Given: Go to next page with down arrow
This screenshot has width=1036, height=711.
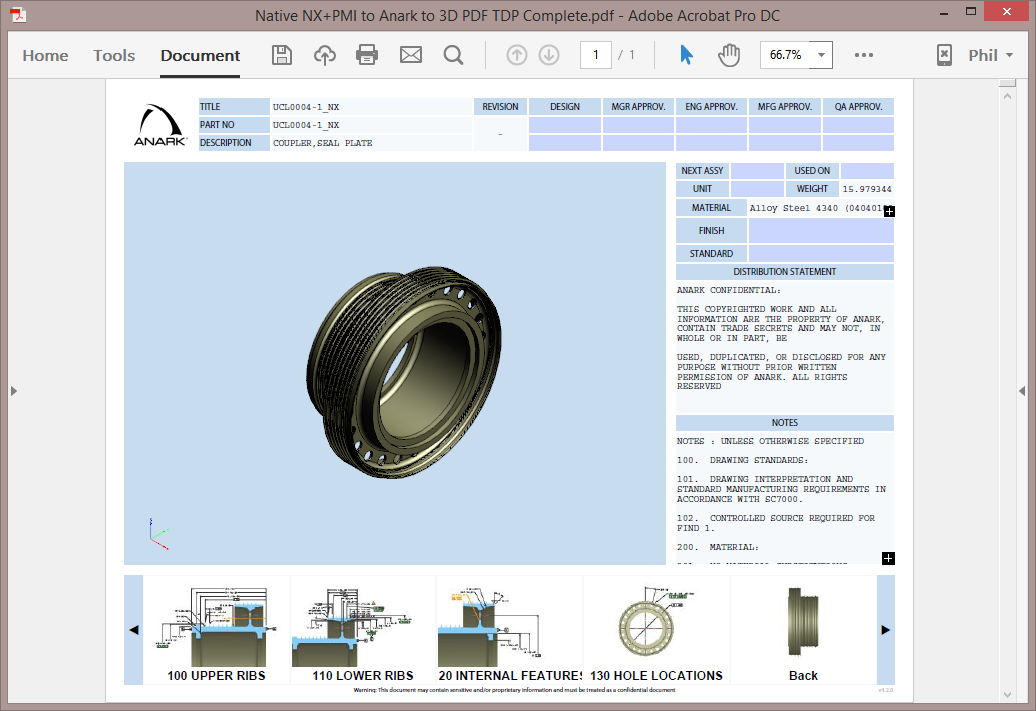Looking at the screenshot, I should (548, 55).
